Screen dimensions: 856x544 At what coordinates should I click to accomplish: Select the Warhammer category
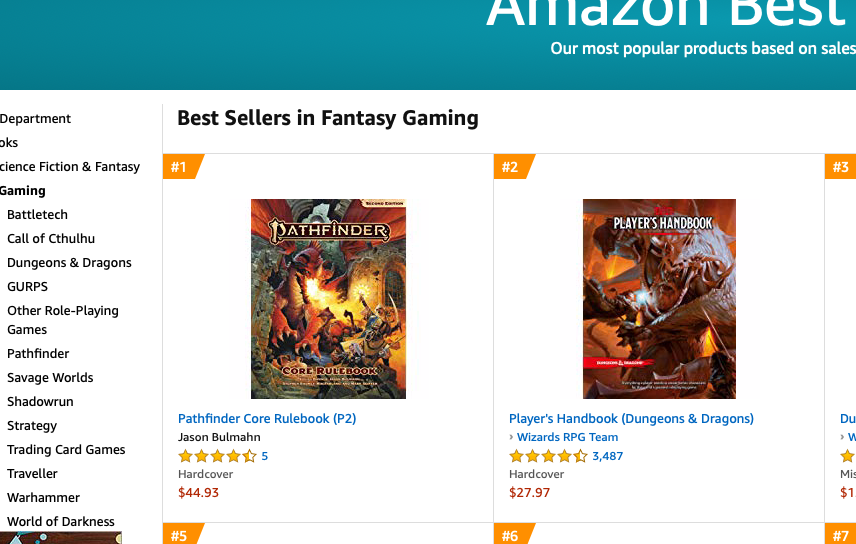pyautogui.click(x=43, y=497)
